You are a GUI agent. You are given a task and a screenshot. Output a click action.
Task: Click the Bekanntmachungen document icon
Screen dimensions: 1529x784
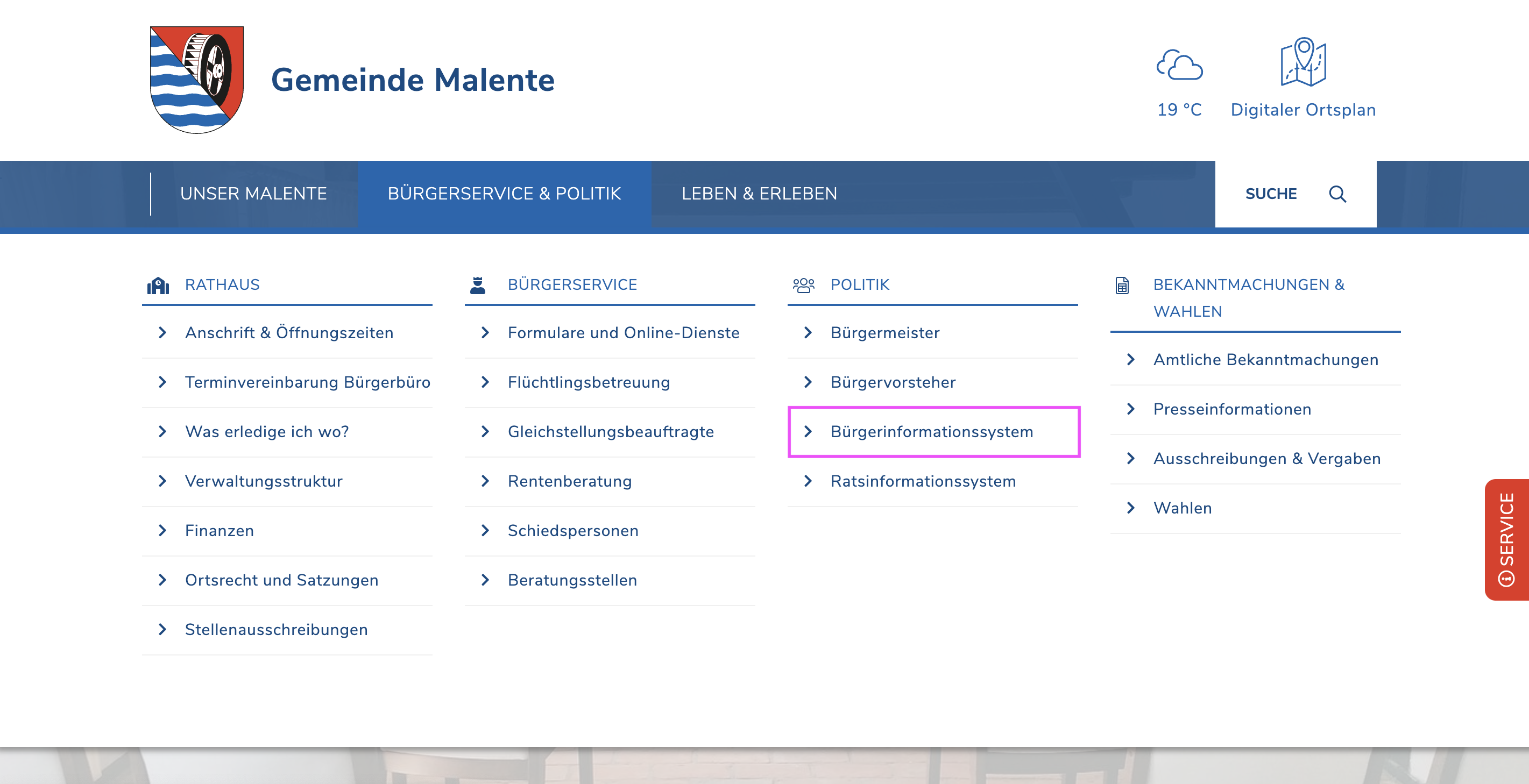coord(1121,286)
